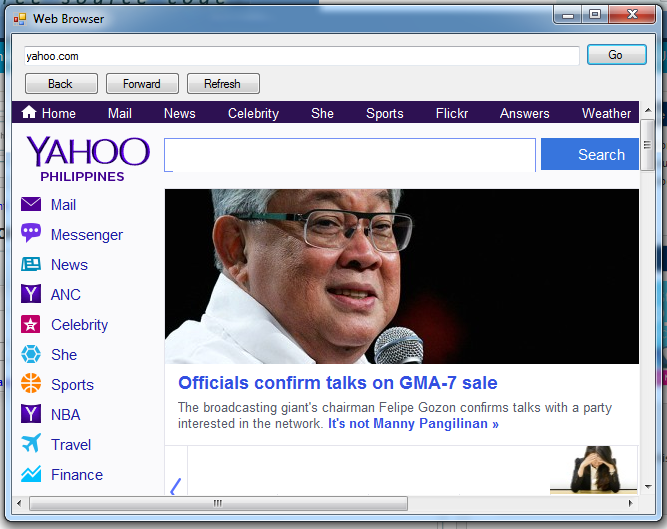Viewport: 667px width, 529px height.
Task: Close the Web Browser window
Action: pos(633,15)
